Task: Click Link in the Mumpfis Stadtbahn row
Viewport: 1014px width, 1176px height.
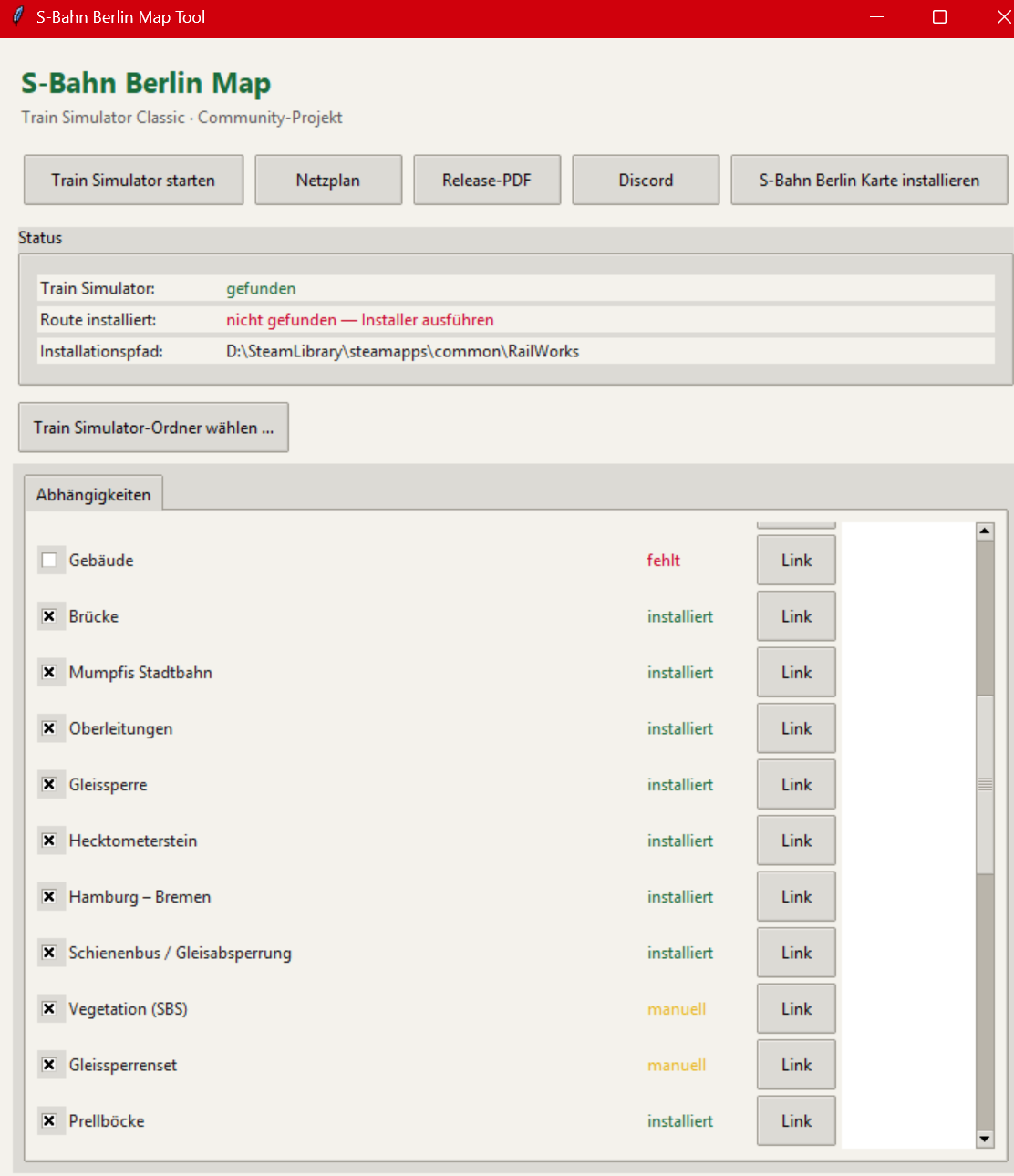Action: pos(796,673)
